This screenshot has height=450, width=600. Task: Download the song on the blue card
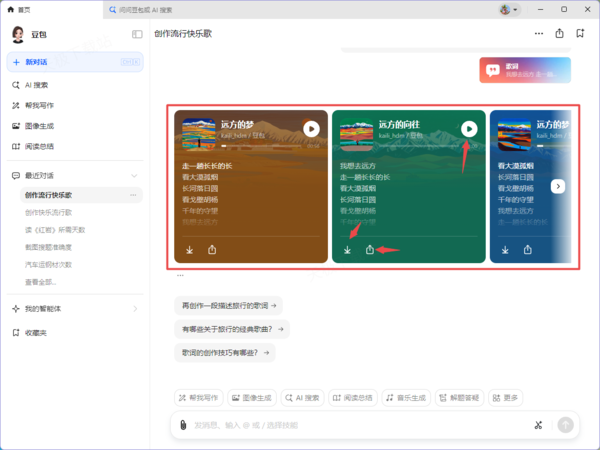pos(505,250)
